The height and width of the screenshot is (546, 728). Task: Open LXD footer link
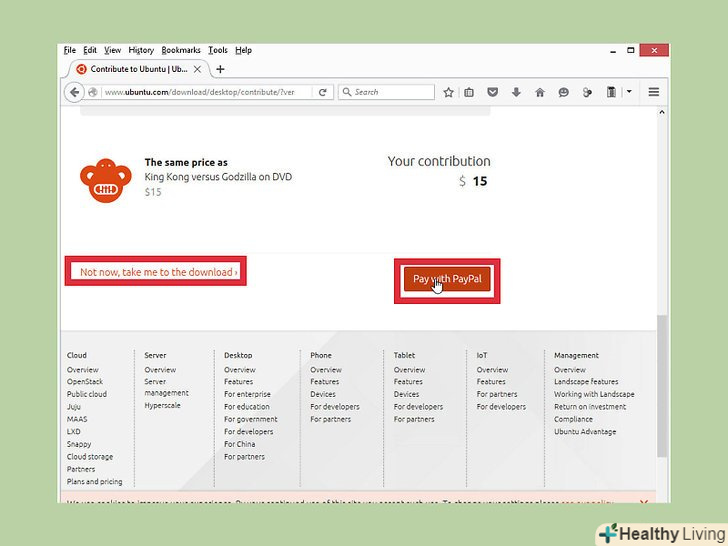pyautogui.click(x=73, y=432)
